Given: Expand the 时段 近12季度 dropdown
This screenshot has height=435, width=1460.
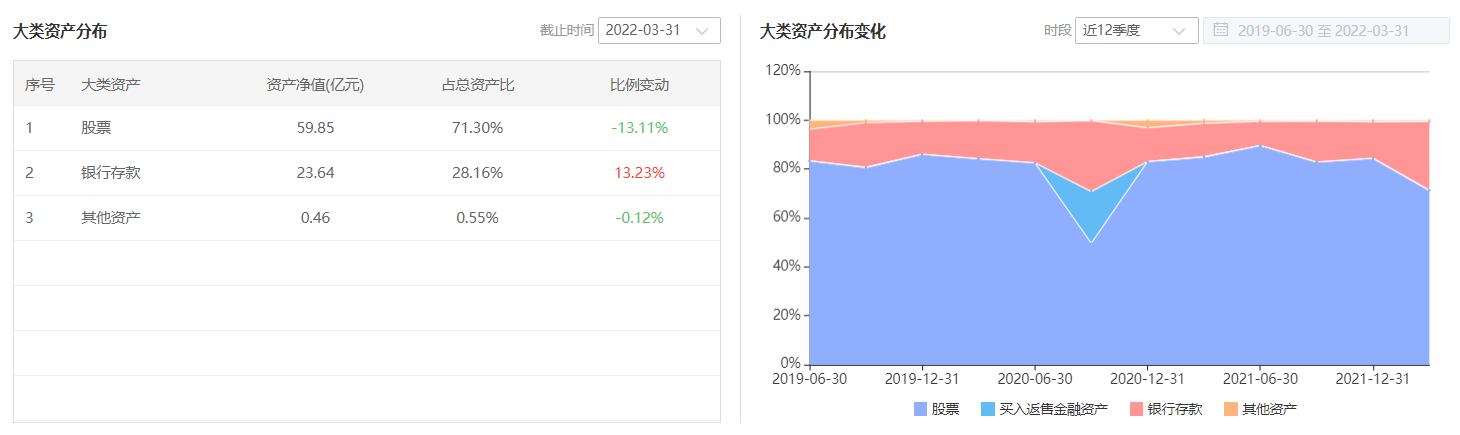Looking at the screenshot, I should (x=1137, y=30).
